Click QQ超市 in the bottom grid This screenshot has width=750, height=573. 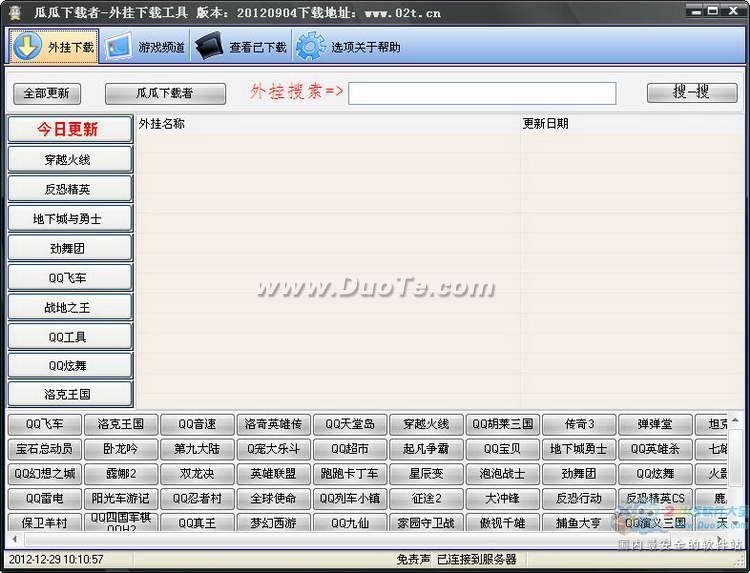pos(350,449)
